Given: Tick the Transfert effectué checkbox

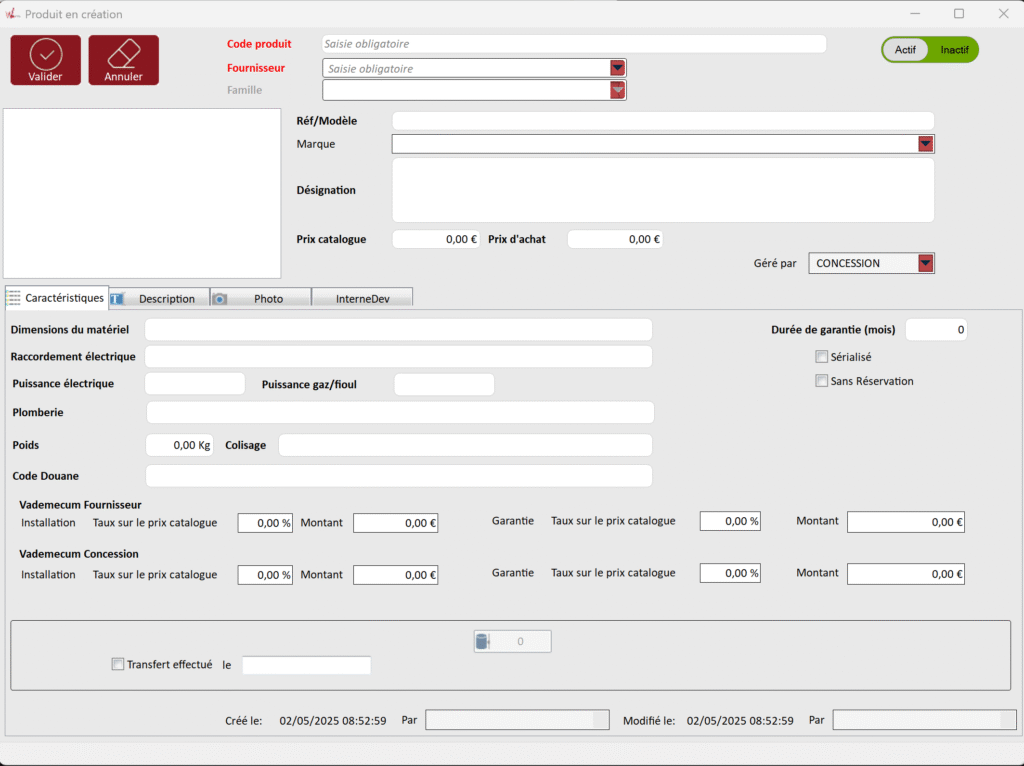Looking at the screenshot, I should (x=118, y=664).
